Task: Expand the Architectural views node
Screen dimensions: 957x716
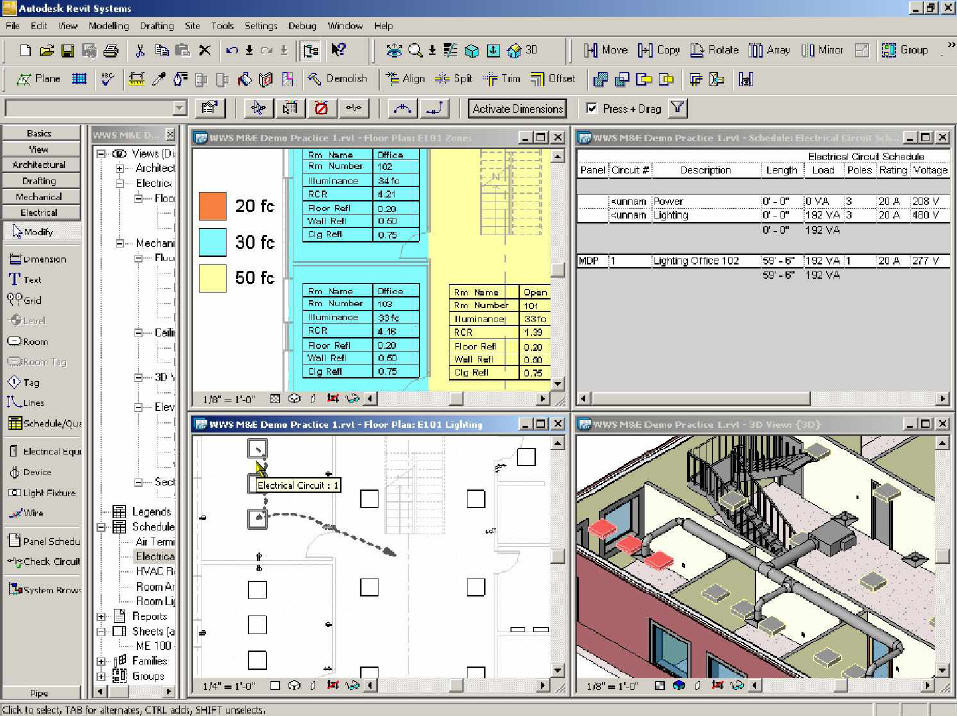Action: pyautogui.click(x=120, y=168)
